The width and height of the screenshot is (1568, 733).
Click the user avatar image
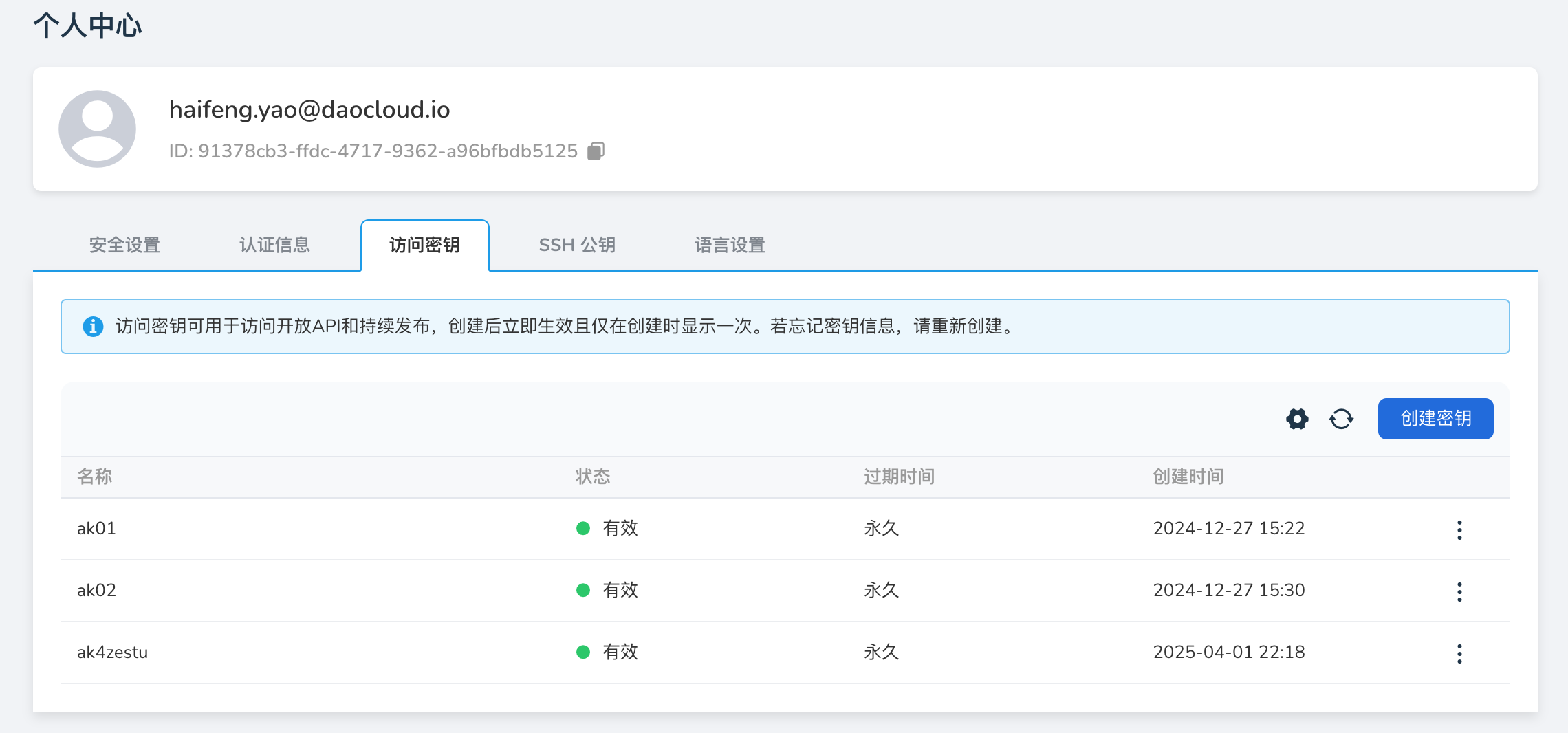[97, 129]
